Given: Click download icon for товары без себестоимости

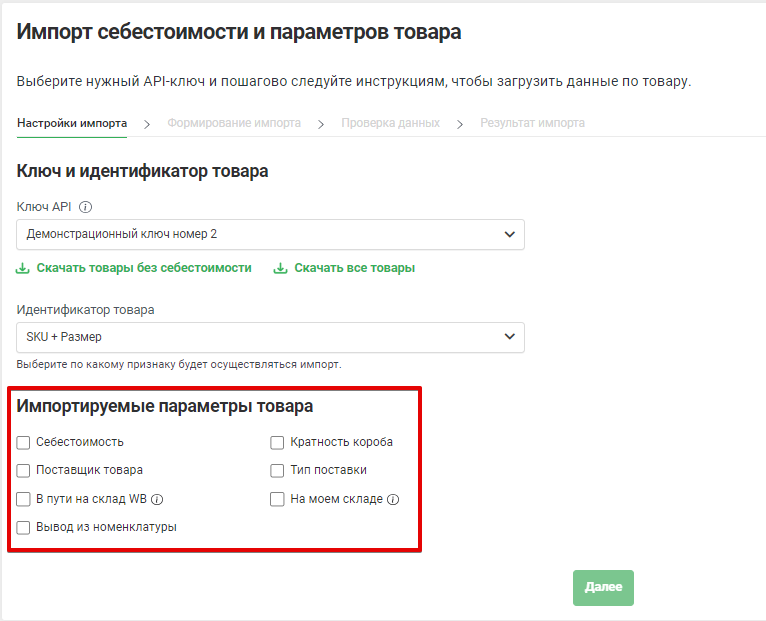Looking at the screenshot, I should tap(23, 268).
